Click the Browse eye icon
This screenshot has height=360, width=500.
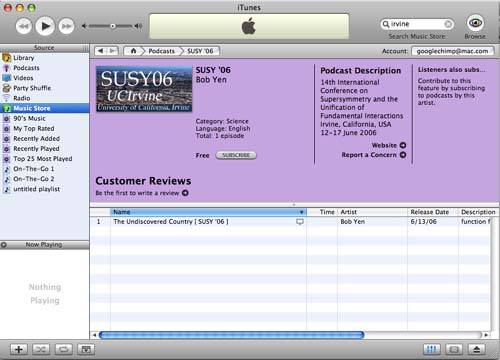475,23
